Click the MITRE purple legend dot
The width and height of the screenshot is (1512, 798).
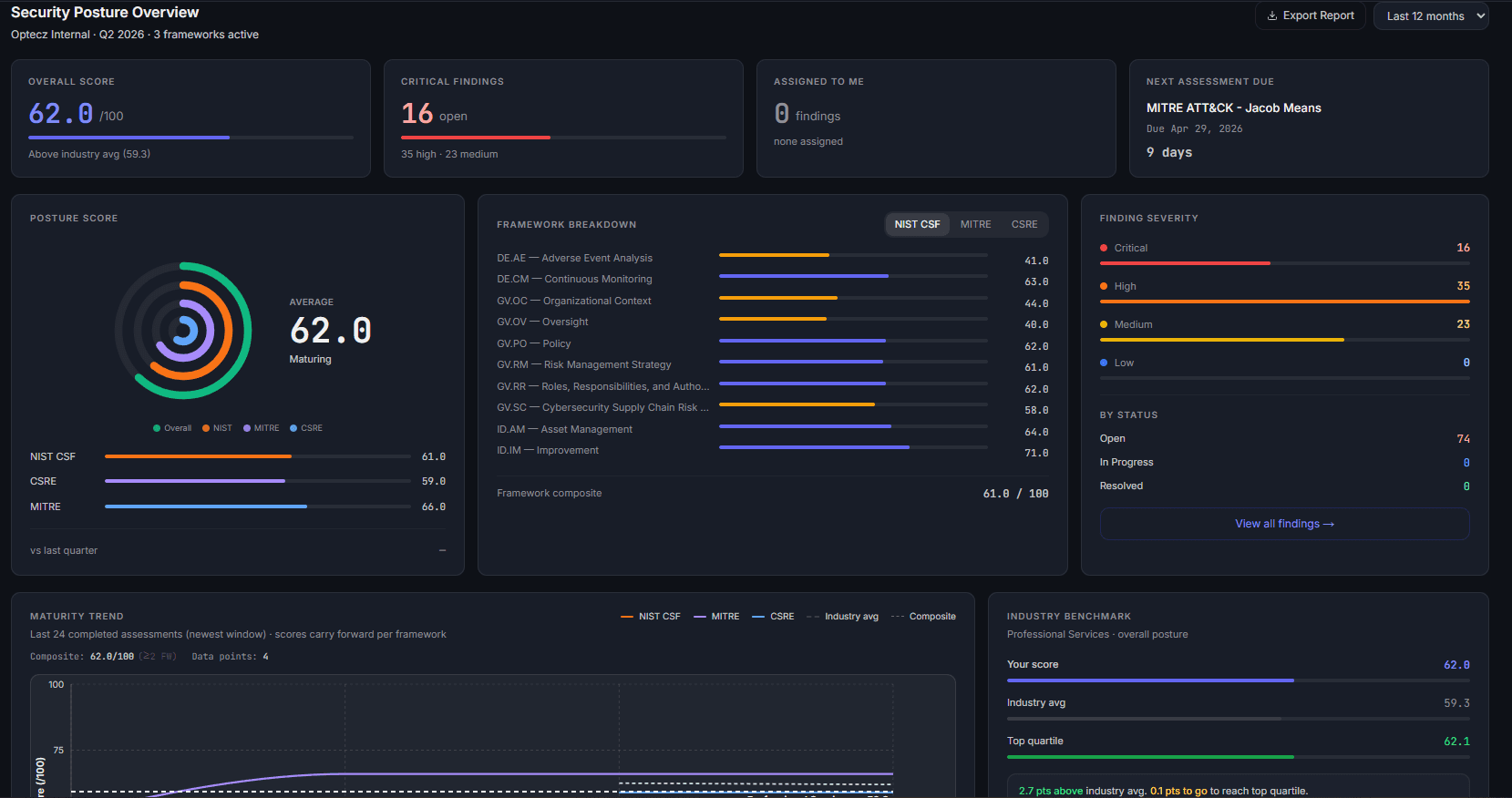point(247,428)
